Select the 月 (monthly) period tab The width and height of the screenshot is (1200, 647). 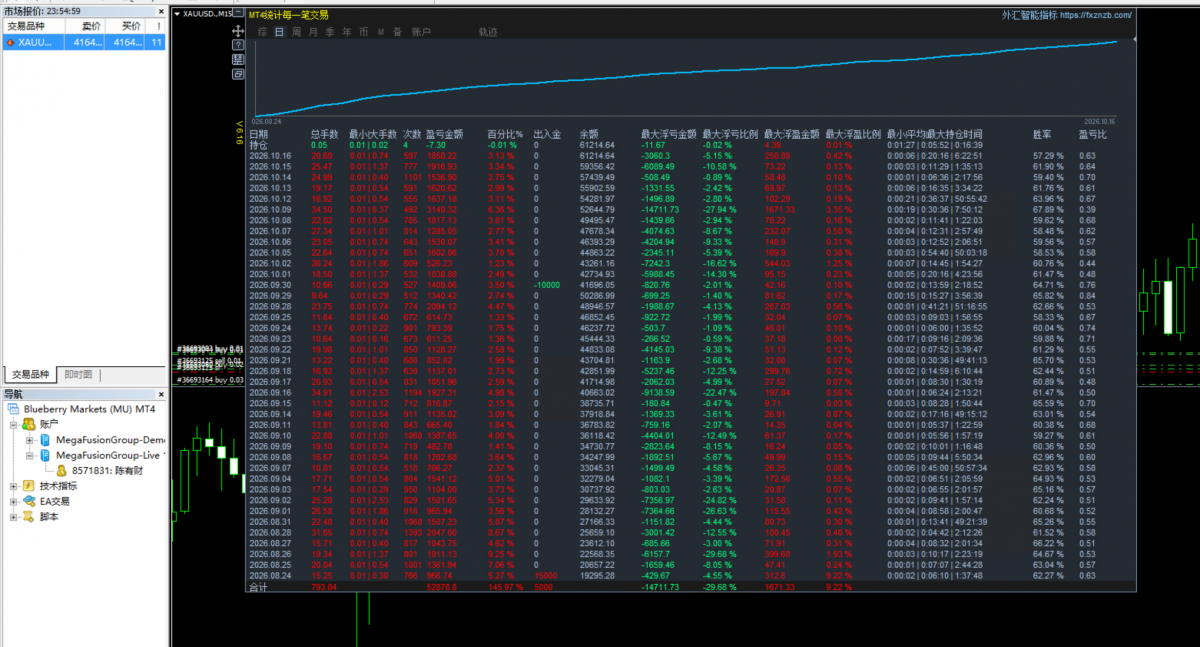(314, 32)
